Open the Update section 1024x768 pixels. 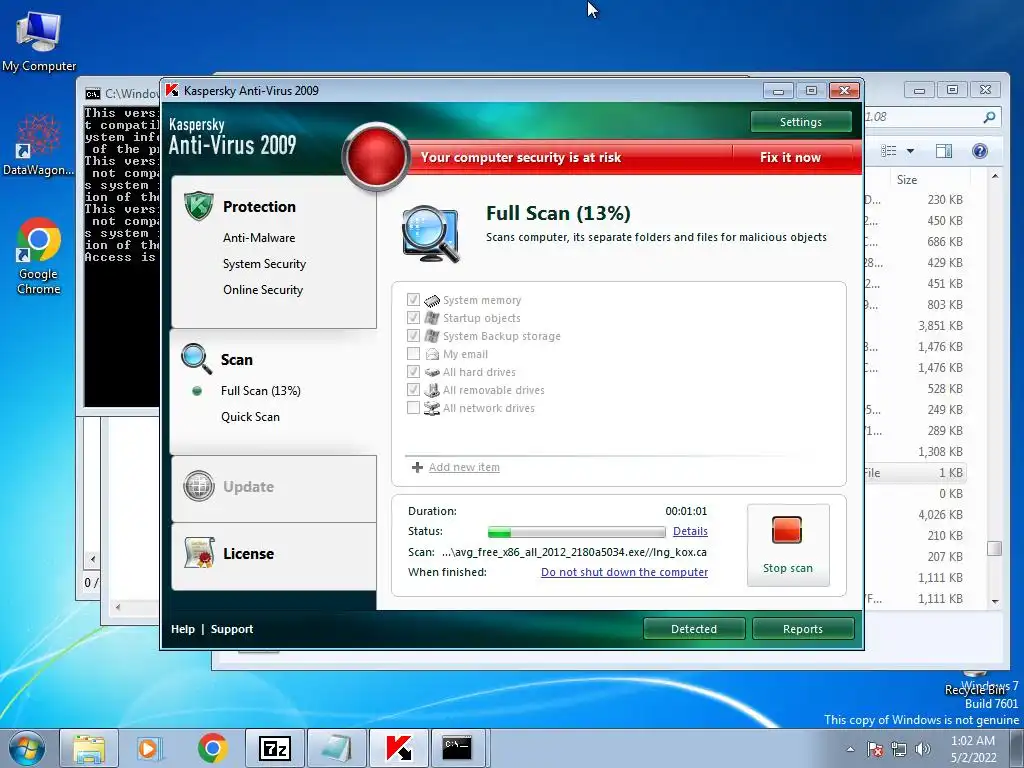(274, 488)
